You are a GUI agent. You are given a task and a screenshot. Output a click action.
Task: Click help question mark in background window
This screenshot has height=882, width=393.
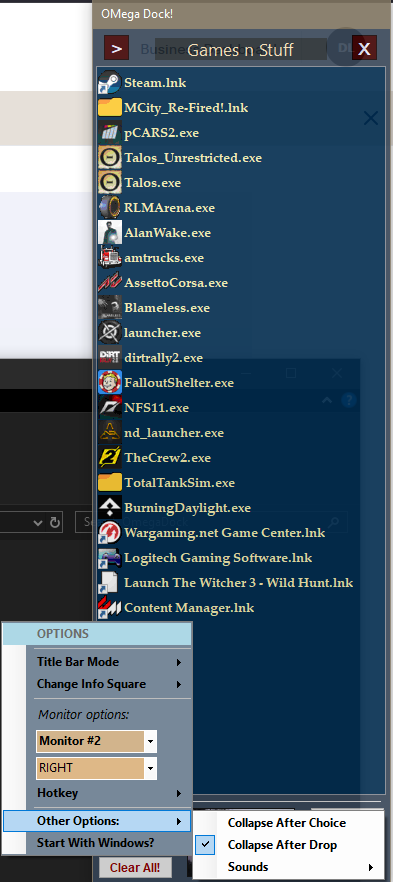pos(349,400)
